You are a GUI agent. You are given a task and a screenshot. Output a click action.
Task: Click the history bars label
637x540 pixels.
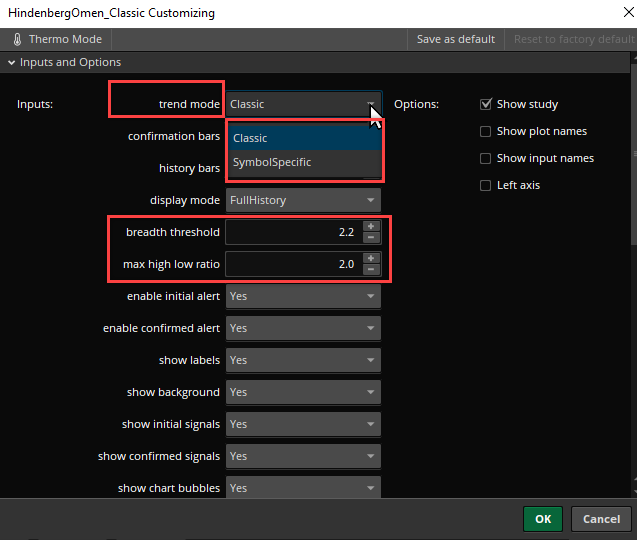pyautogui.click(x=189, y=168)
